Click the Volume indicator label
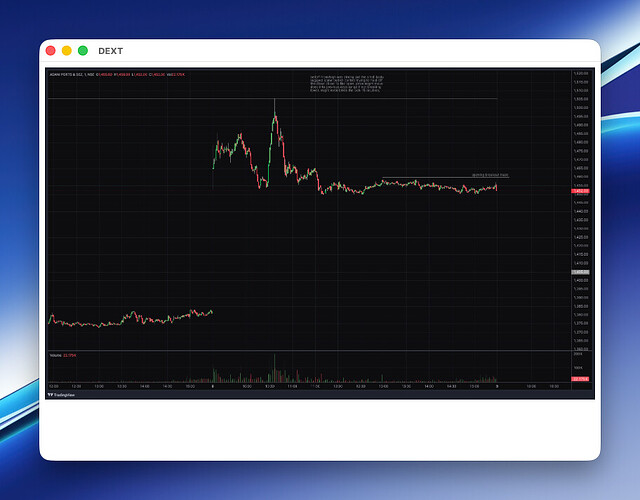Image resolution: width=640 pixels, height=500 pixels. [x=55, y=355]
